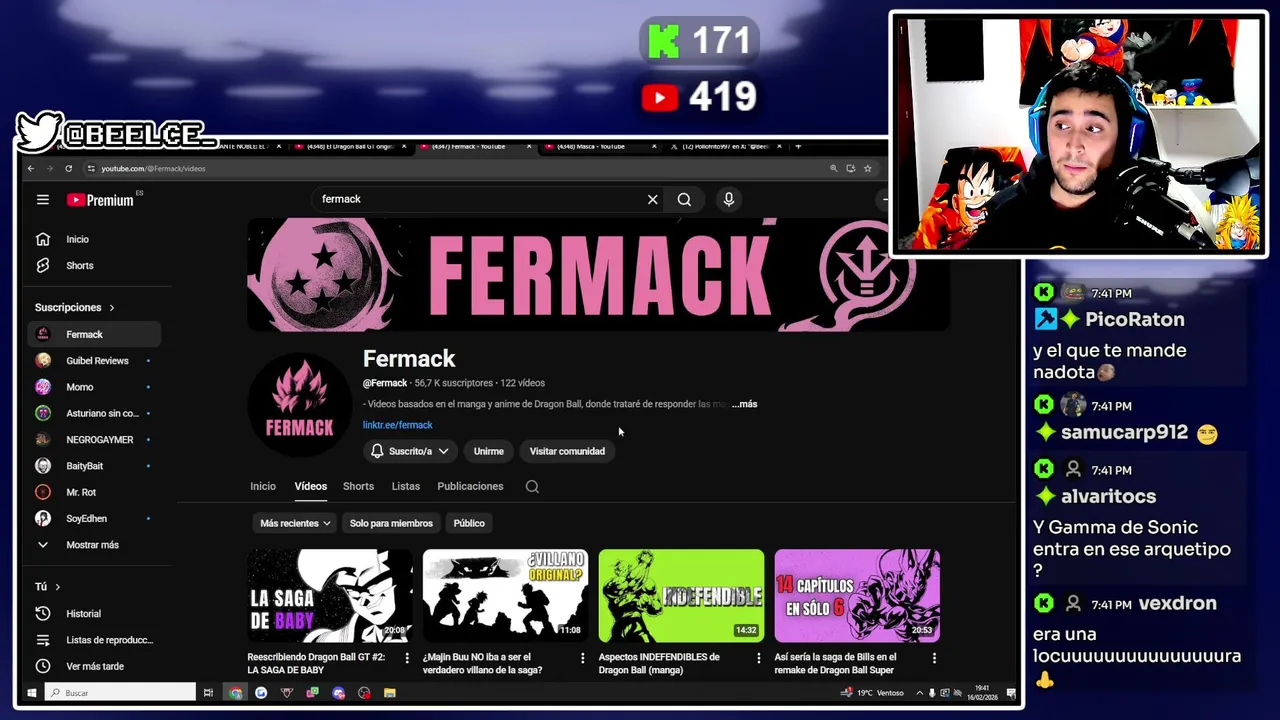1280x720 pixels.
Task: Open a new browser tab with plus
Action: [798, 147]
